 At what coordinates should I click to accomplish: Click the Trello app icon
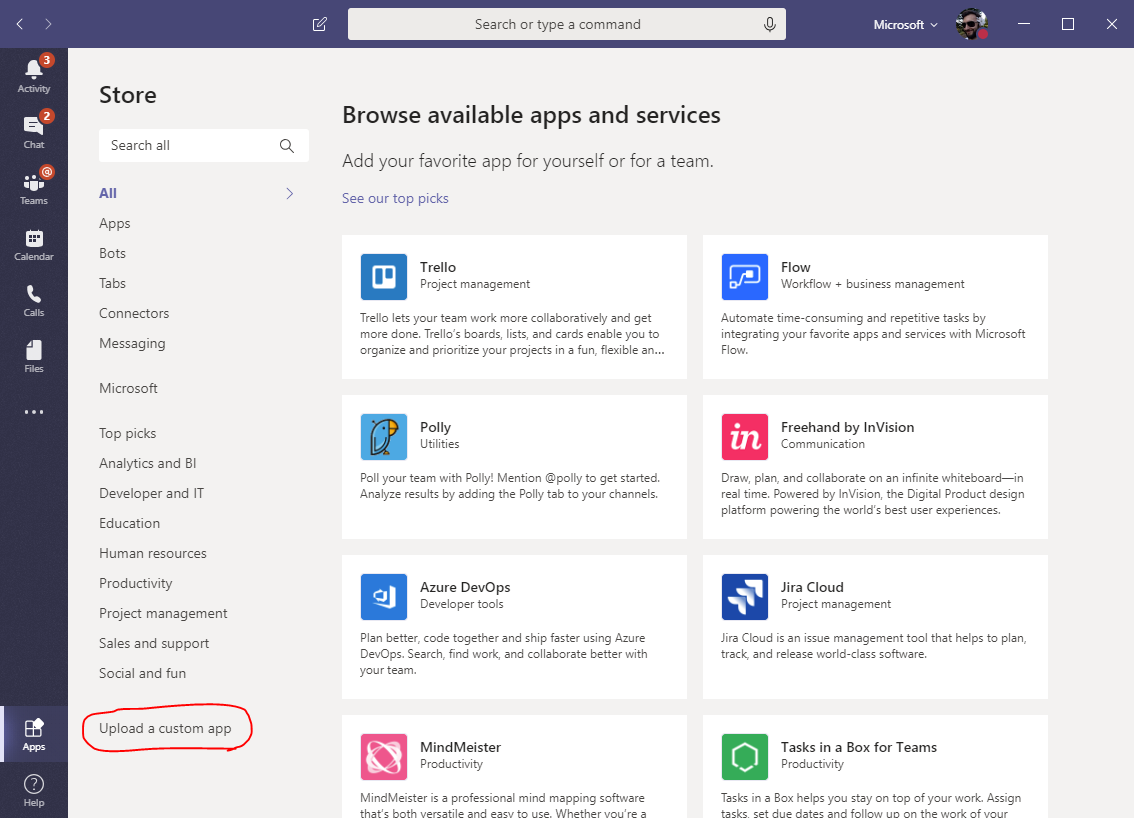(383, 276)
